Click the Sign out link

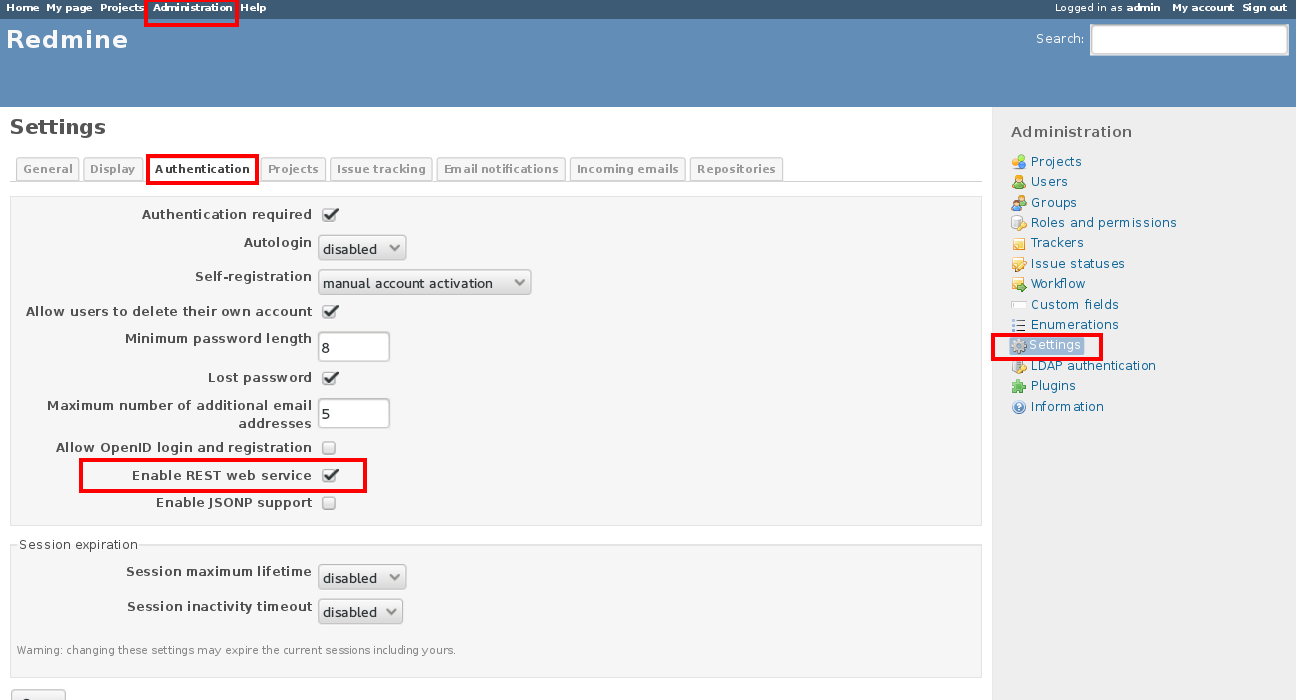(1264, 8)
